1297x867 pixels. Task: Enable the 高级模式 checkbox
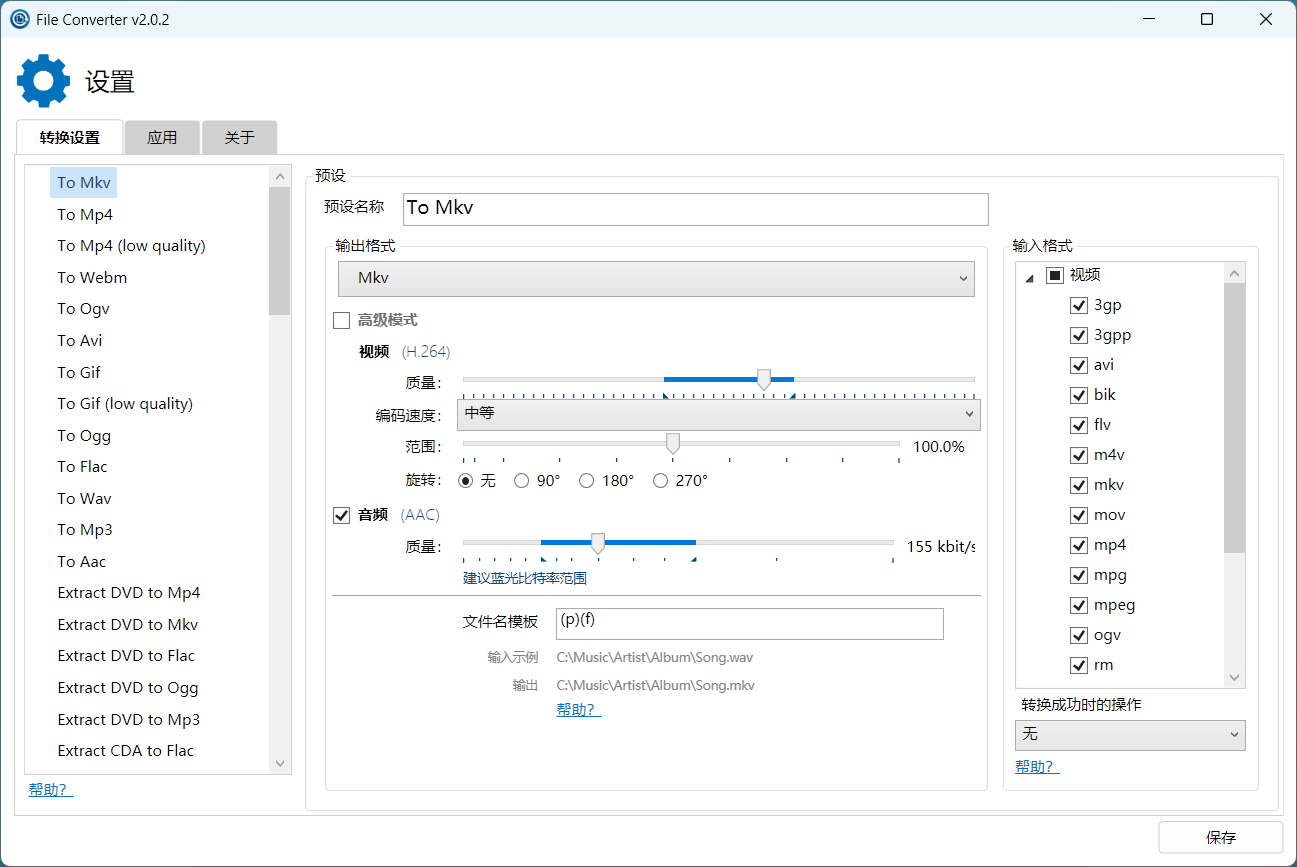coord(342,321)
